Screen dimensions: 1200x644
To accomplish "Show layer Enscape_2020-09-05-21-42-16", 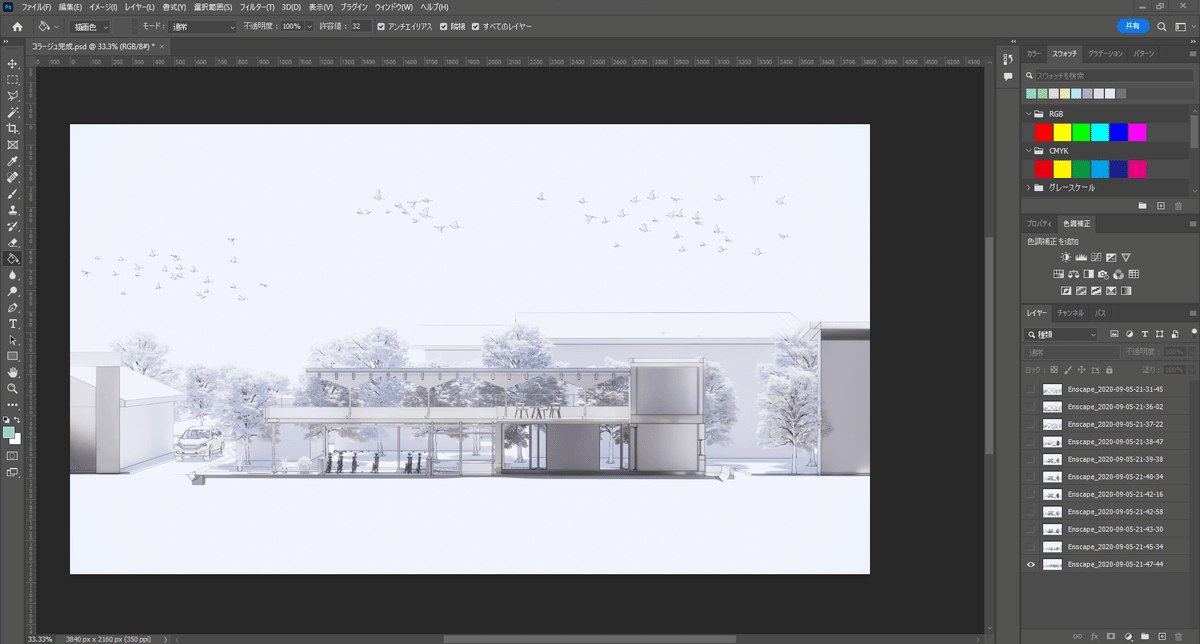I will 1031,494.
